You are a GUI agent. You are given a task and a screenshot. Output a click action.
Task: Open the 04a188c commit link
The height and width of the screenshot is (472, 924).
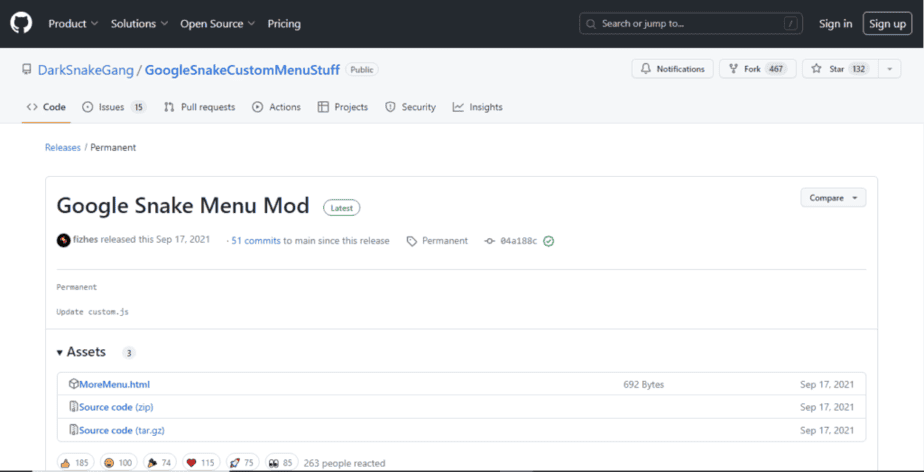pyautogui.click(x=518, y=241)
